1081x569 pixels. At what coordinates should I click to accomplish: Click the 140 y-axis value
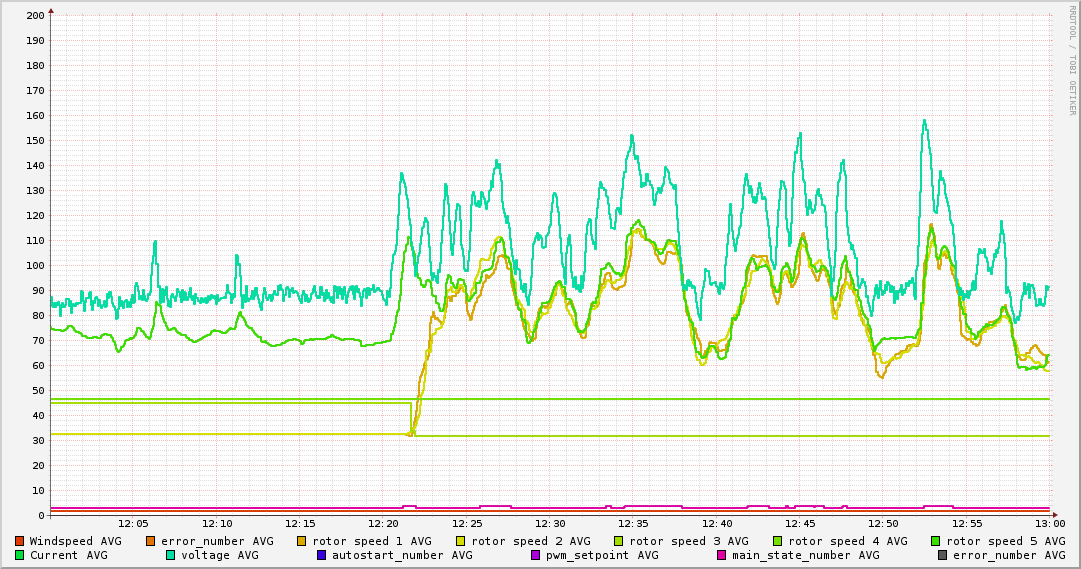coord(36,166)
